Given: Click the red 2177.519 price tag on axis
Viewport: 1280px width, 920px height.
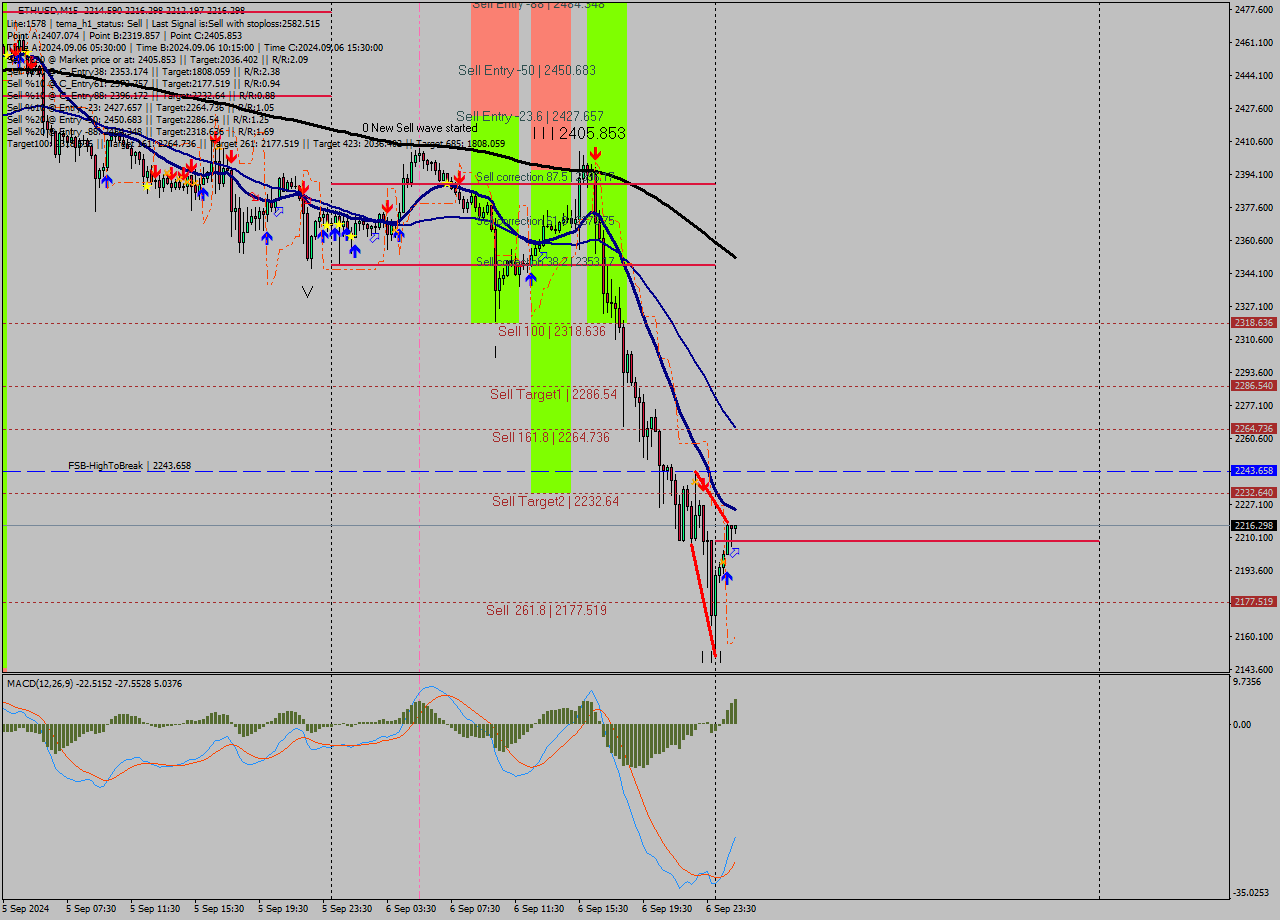Looking at the screenshot, I should [1254, 602].
